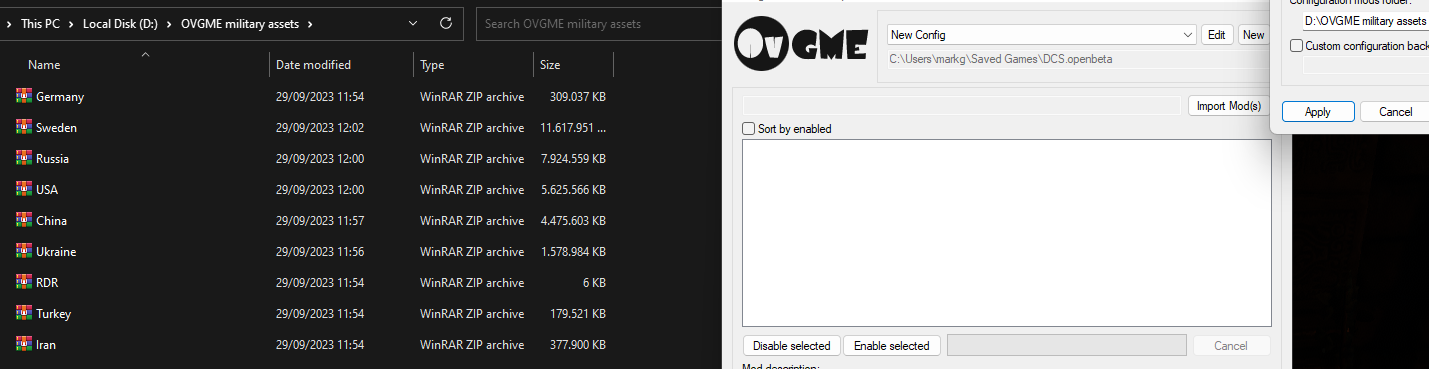Click the Import Mod(s) button
The height and width of the screenshot is (369, 1429).
(1229, 106)
